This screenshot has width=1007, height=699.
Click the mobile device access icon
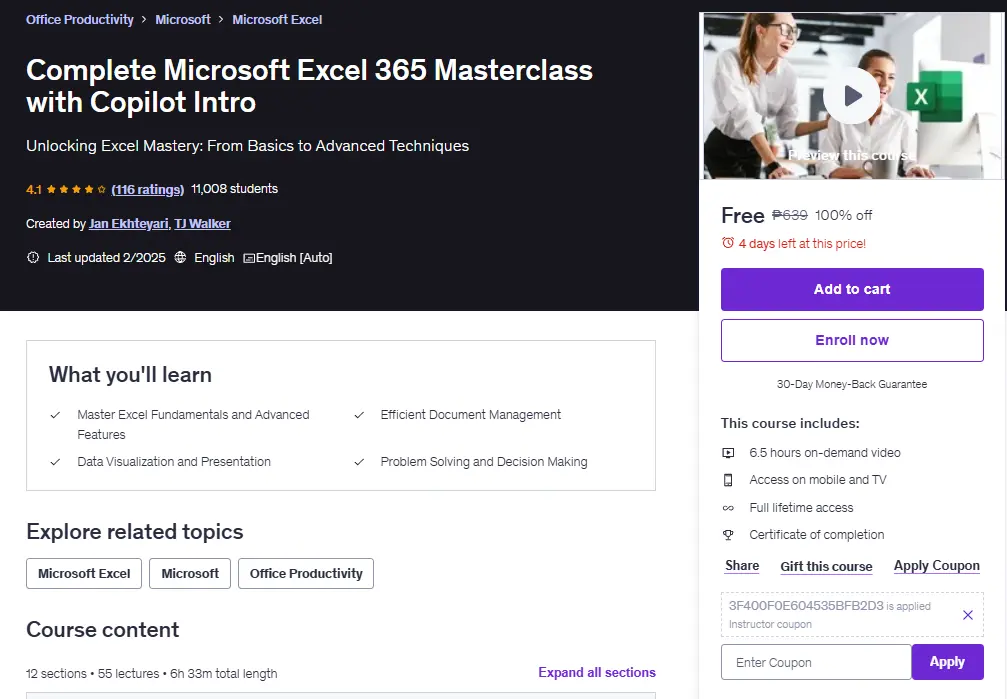pos(728,480)
